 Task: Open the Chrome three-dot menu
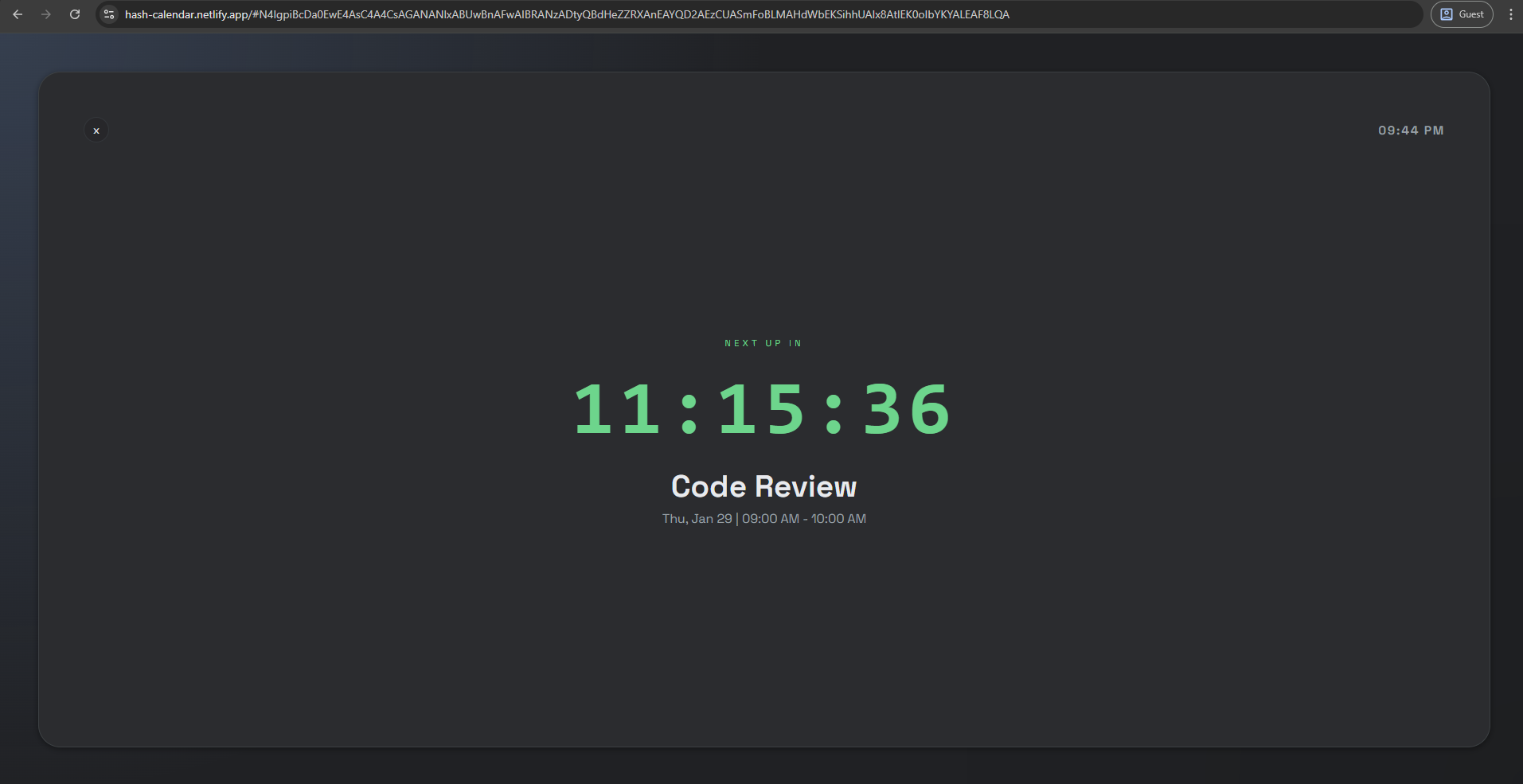point(1510,14)
